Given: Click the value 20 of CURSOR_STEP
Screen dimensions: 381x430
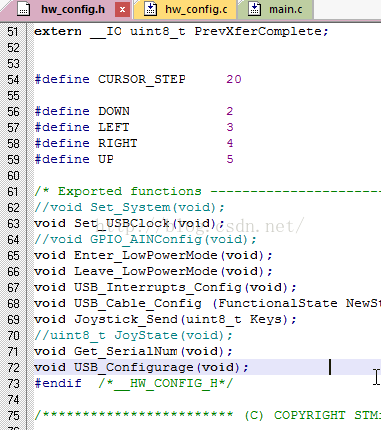Looking at the screenshot, I should 234,79.
